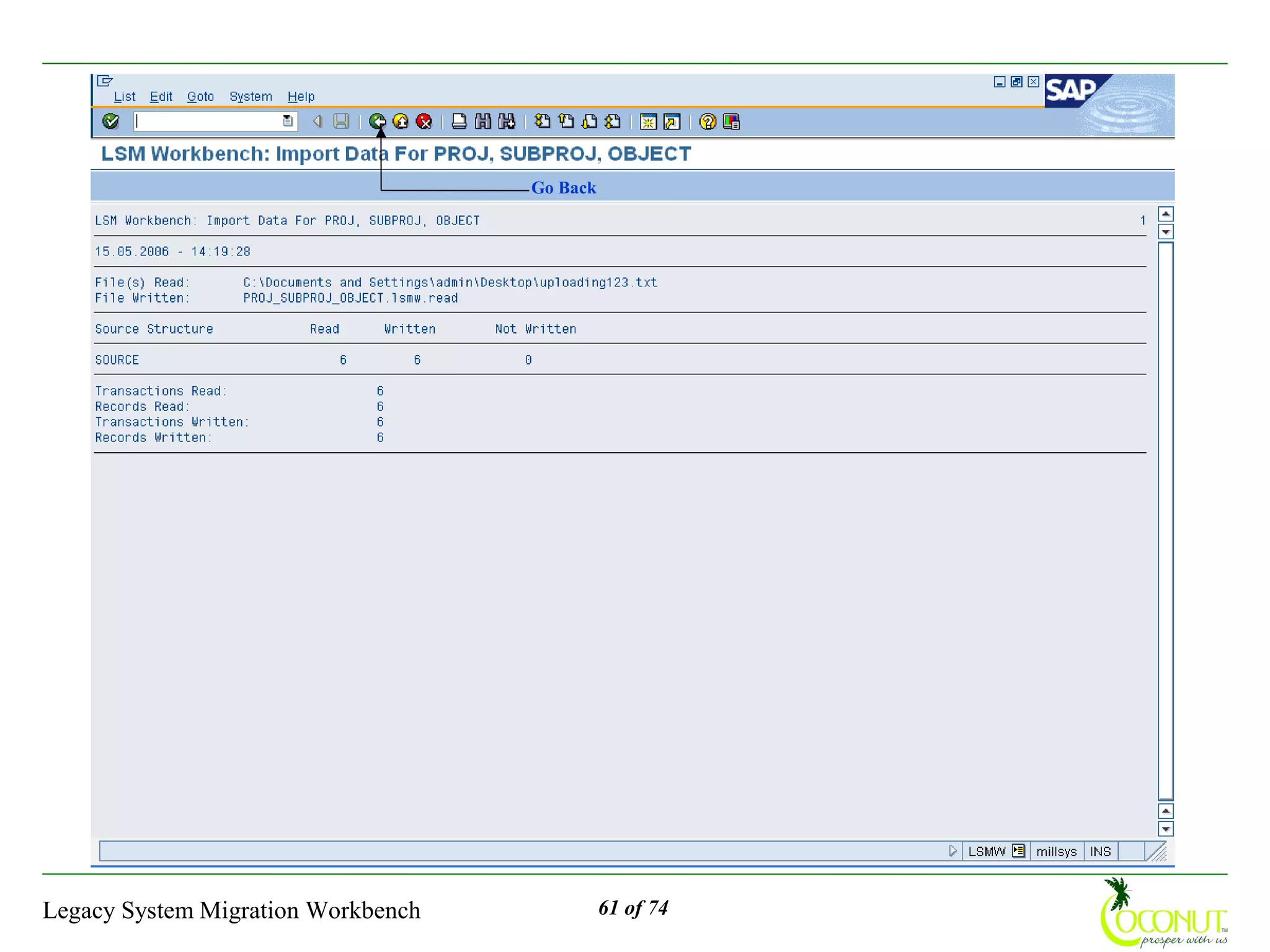Click the red Cancel icon
The width and height of the screenshot is (1270, 952).
424,121
